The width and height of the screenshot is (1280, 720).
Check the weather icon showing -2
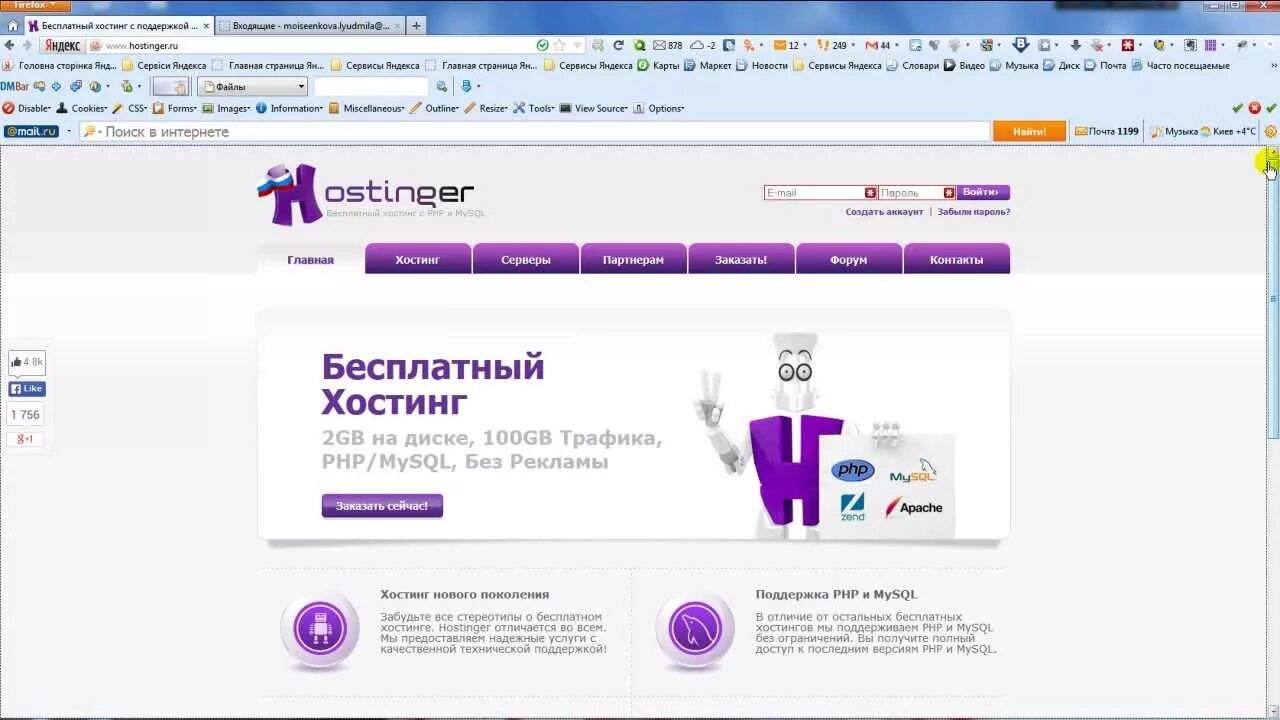coord(703,45)
